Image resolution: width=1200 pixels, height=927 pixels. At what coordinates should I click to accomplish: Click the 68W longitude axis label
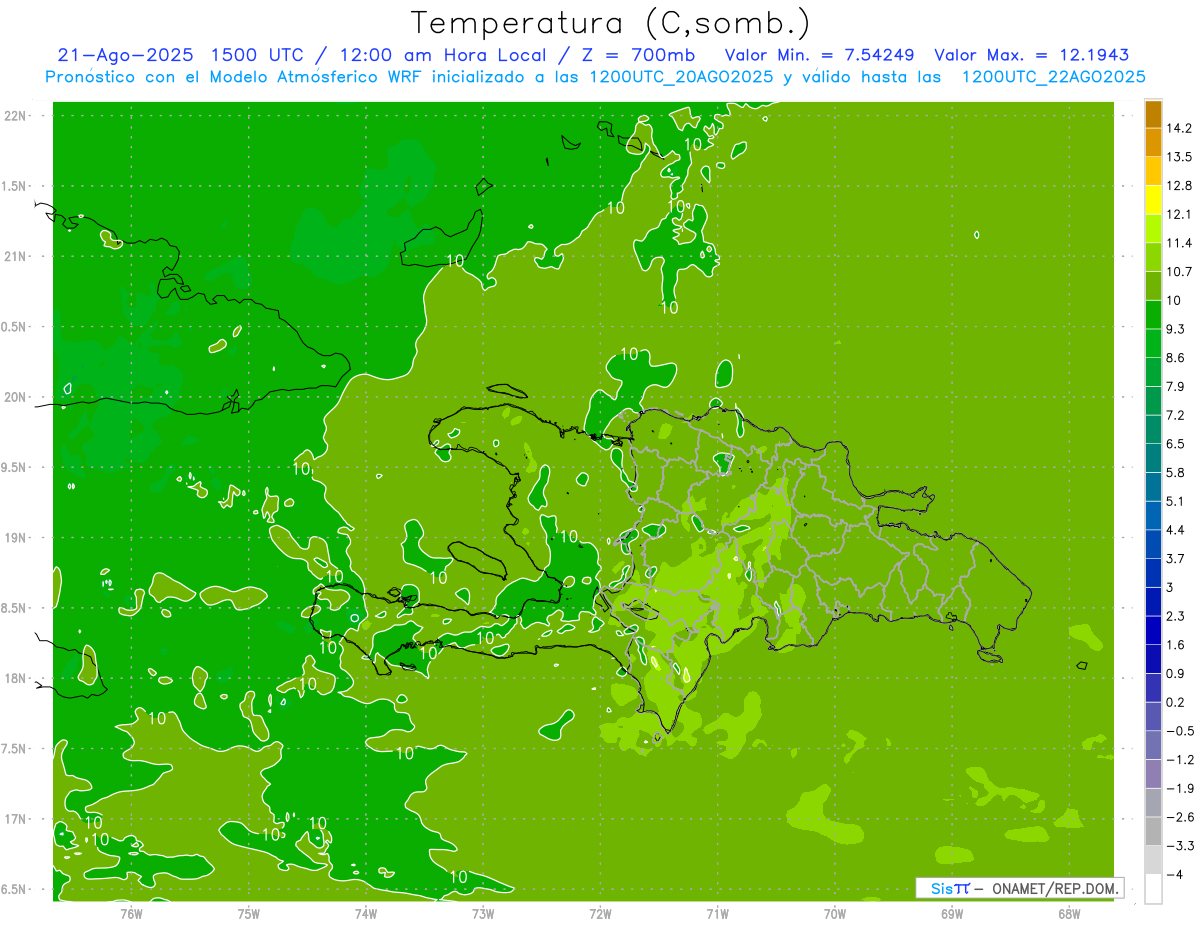(1068, 913)
